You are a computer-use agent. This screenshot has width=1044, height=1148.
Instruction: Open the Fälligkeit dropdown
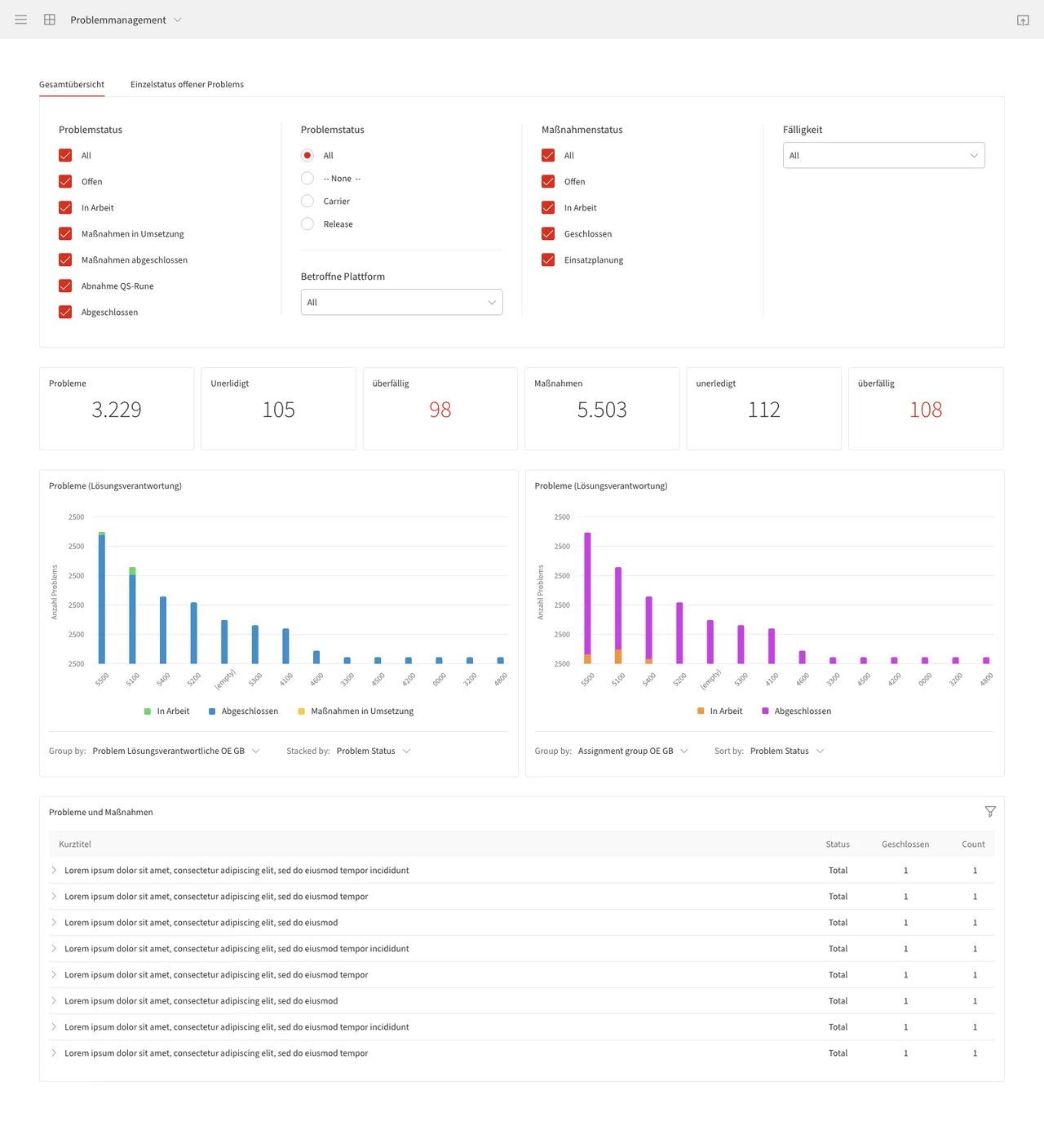[x=883, y=156]
